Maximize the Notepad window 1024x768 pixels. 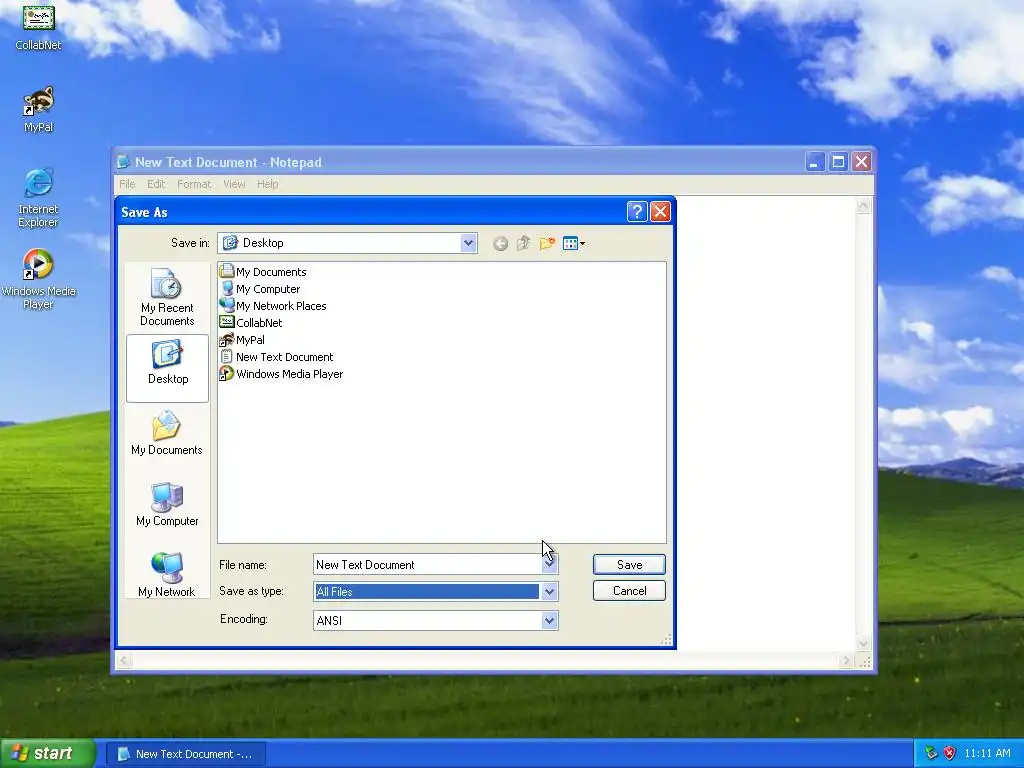pyautogui.click(x=838, y=161)
